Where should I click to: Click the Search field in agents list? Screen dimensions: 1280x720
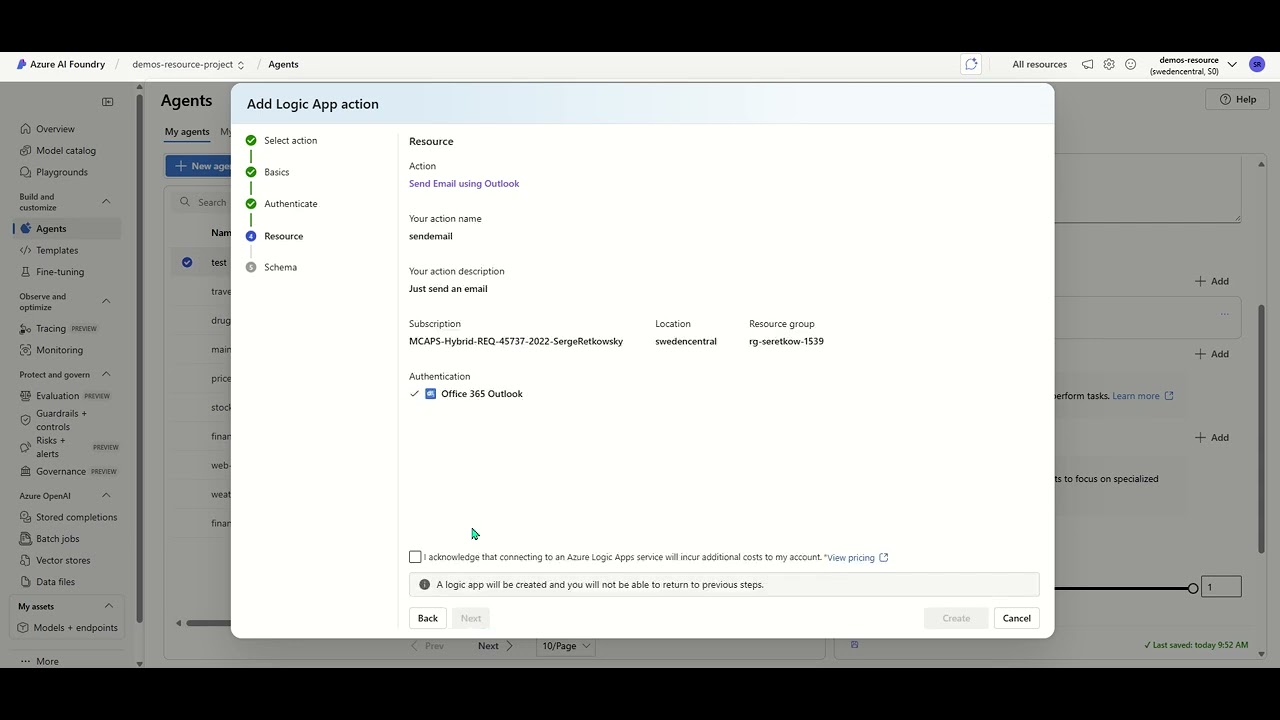point(204,202)
